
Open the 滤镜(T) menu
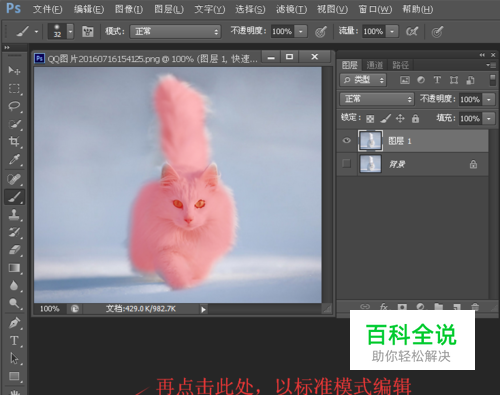click(291, 9)
